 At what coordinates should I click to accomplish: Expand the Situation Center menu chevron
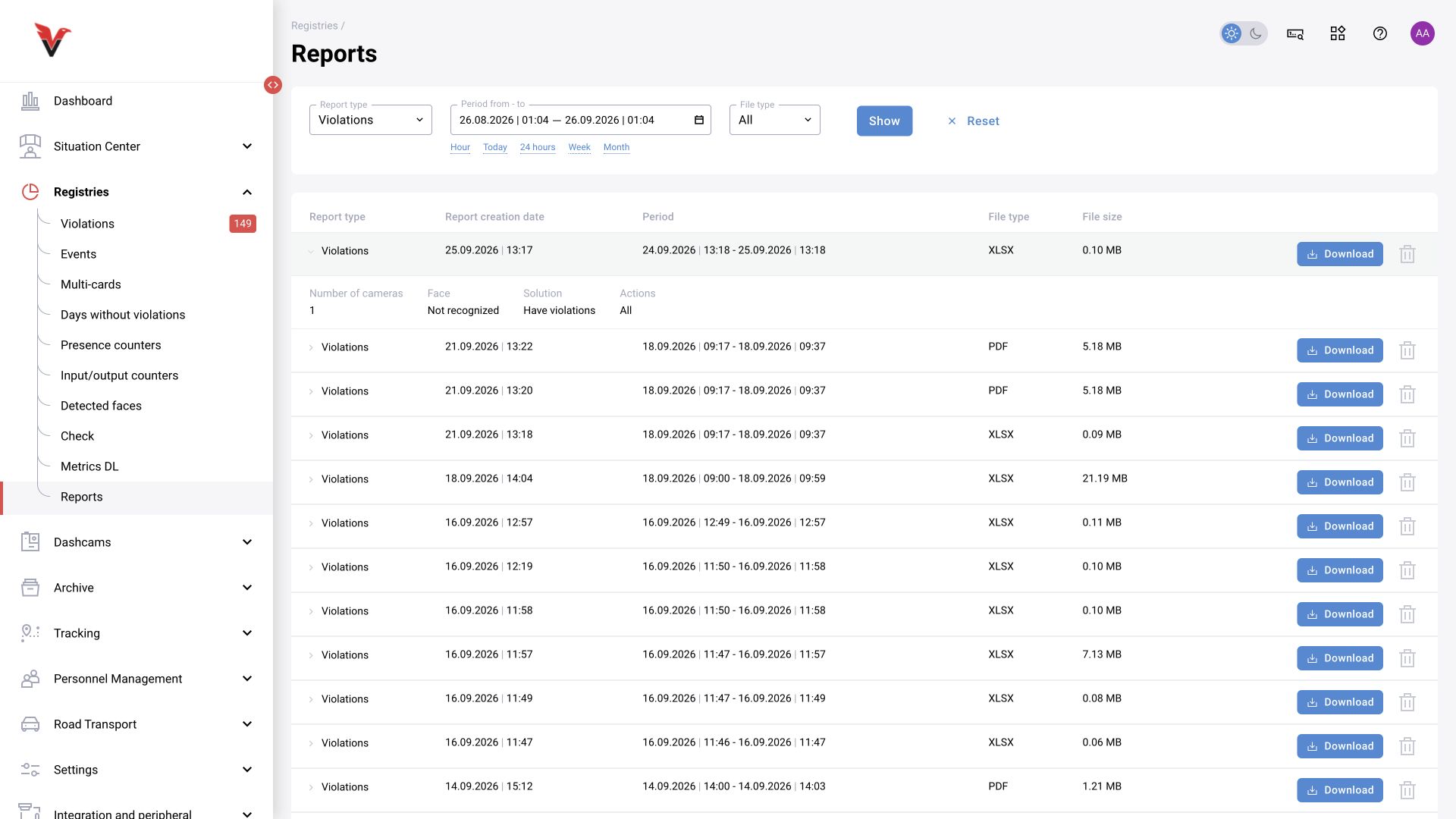click(247, 146)
